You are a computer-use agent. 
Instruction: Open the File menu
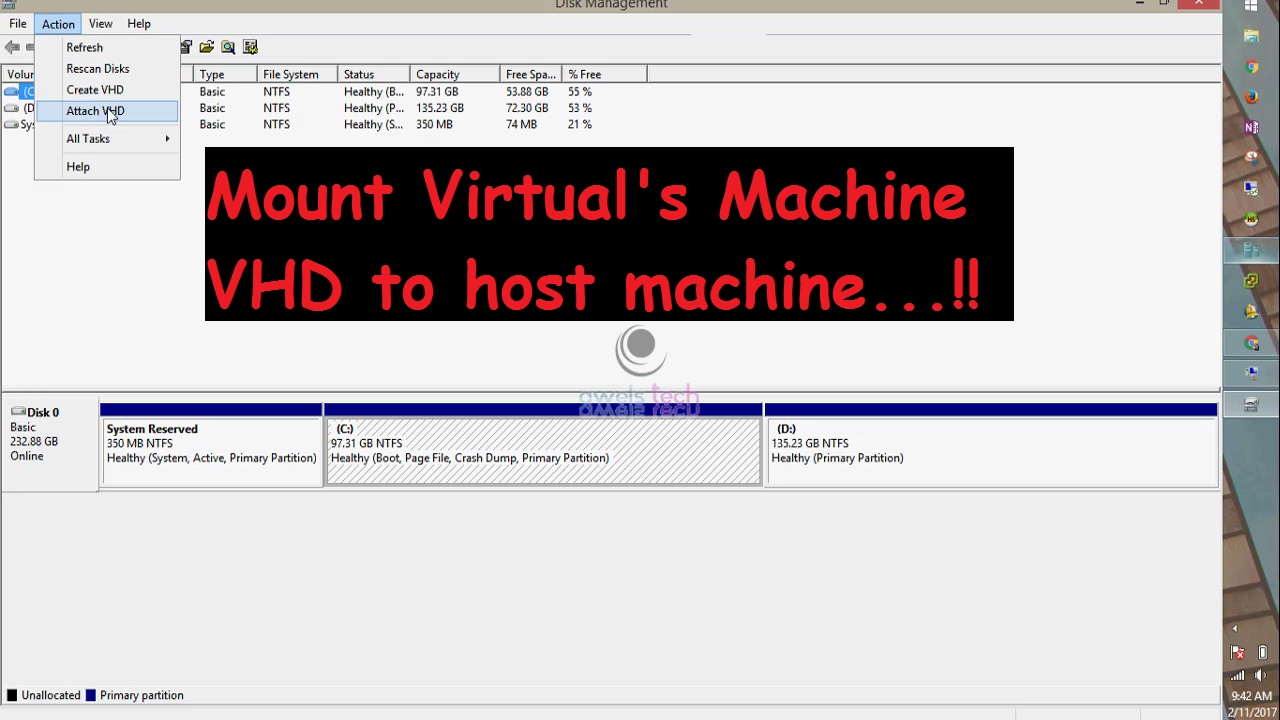coord(18,23)
